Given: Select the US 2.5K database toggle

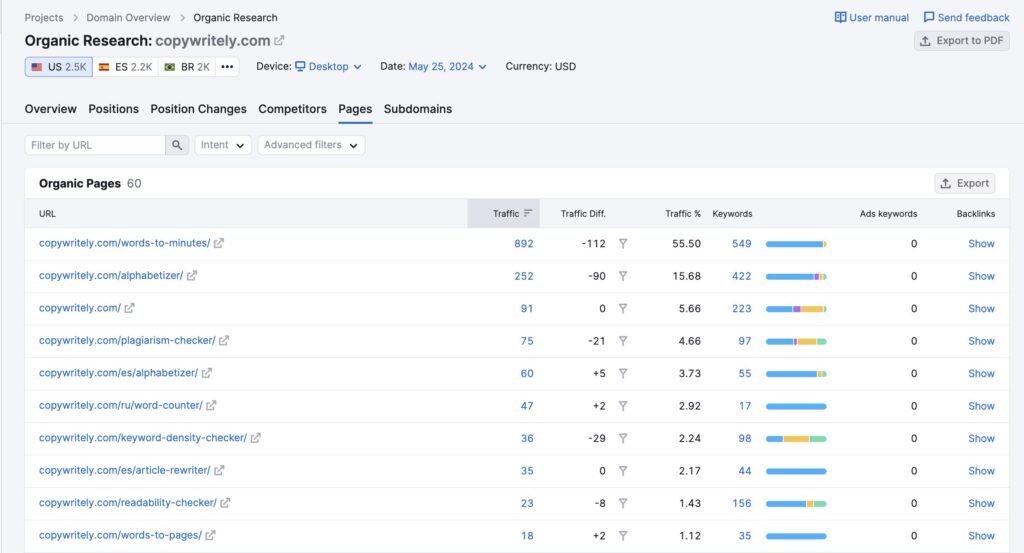Looking at the screenshot, I should pos(59,67).
